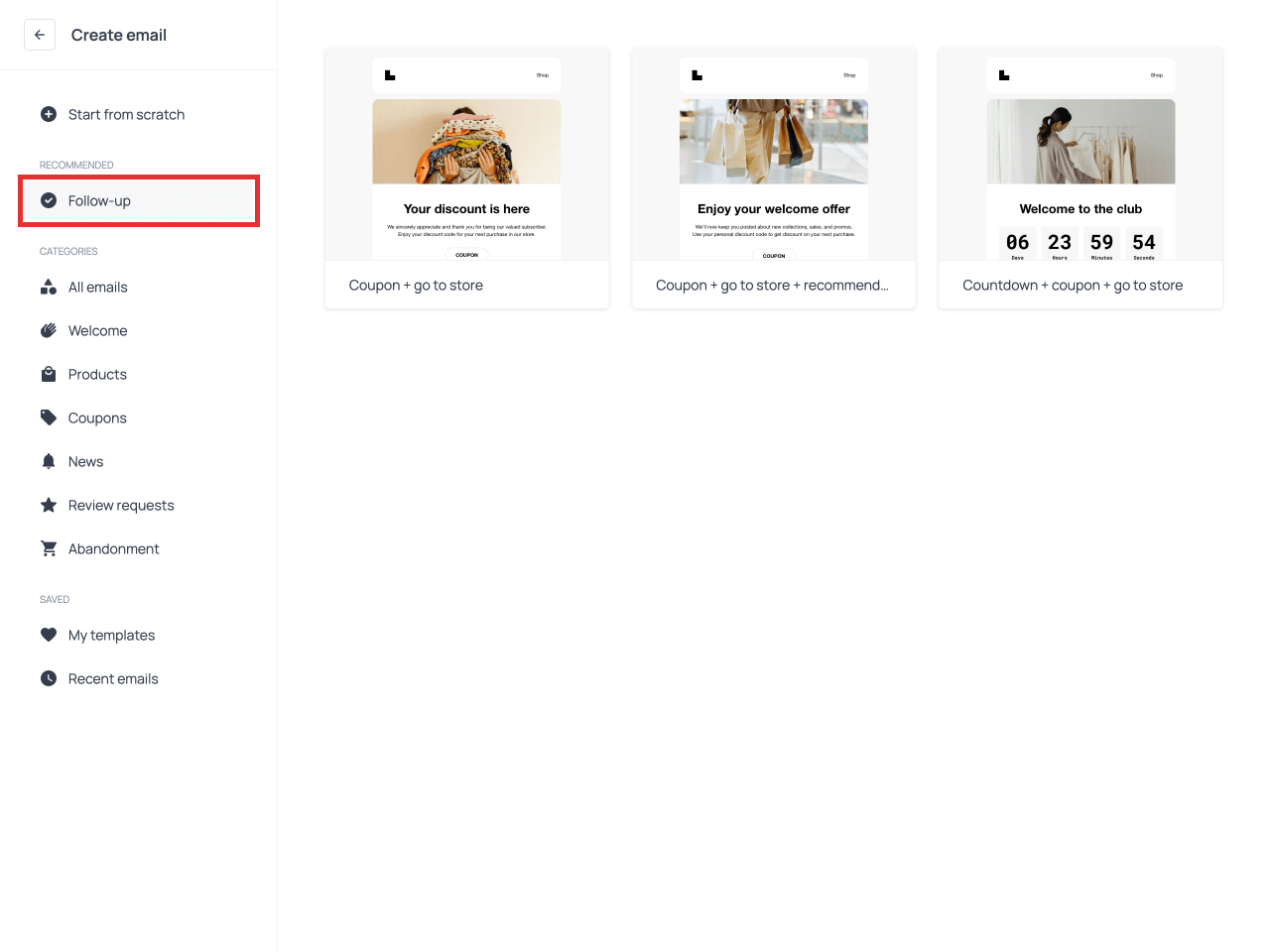
Task: Select the Coupons category
Action: pos(97,418)
